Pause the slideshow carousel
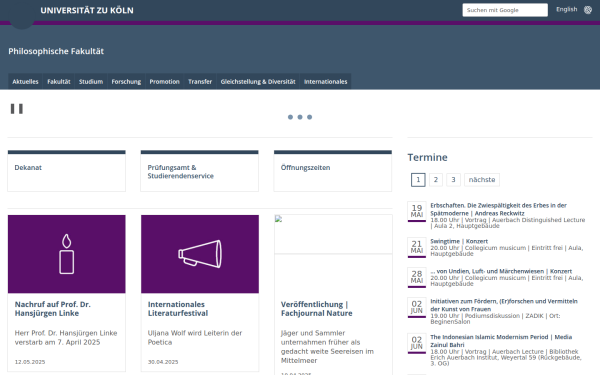The width and height of the screenshot is (600, 375). (16, 109)
